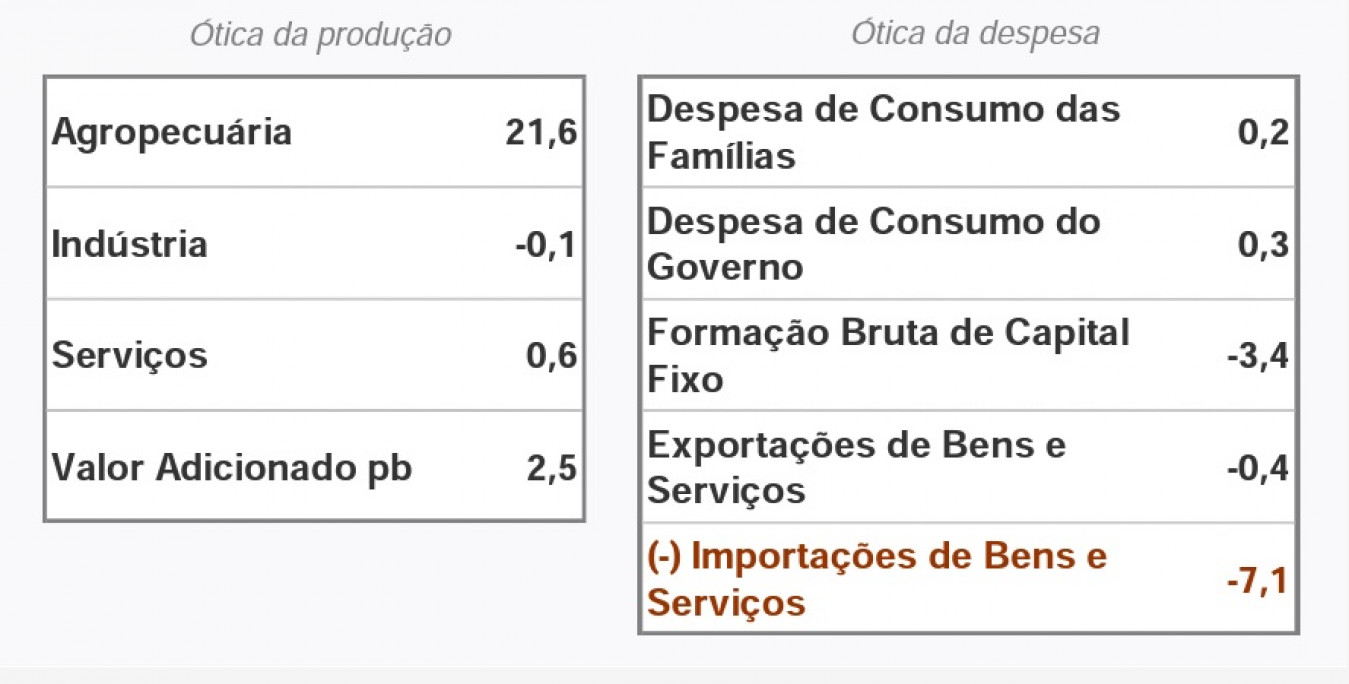
Task: Select the Serviços row label
Action: pyautogui.click(x=130, y=355)
